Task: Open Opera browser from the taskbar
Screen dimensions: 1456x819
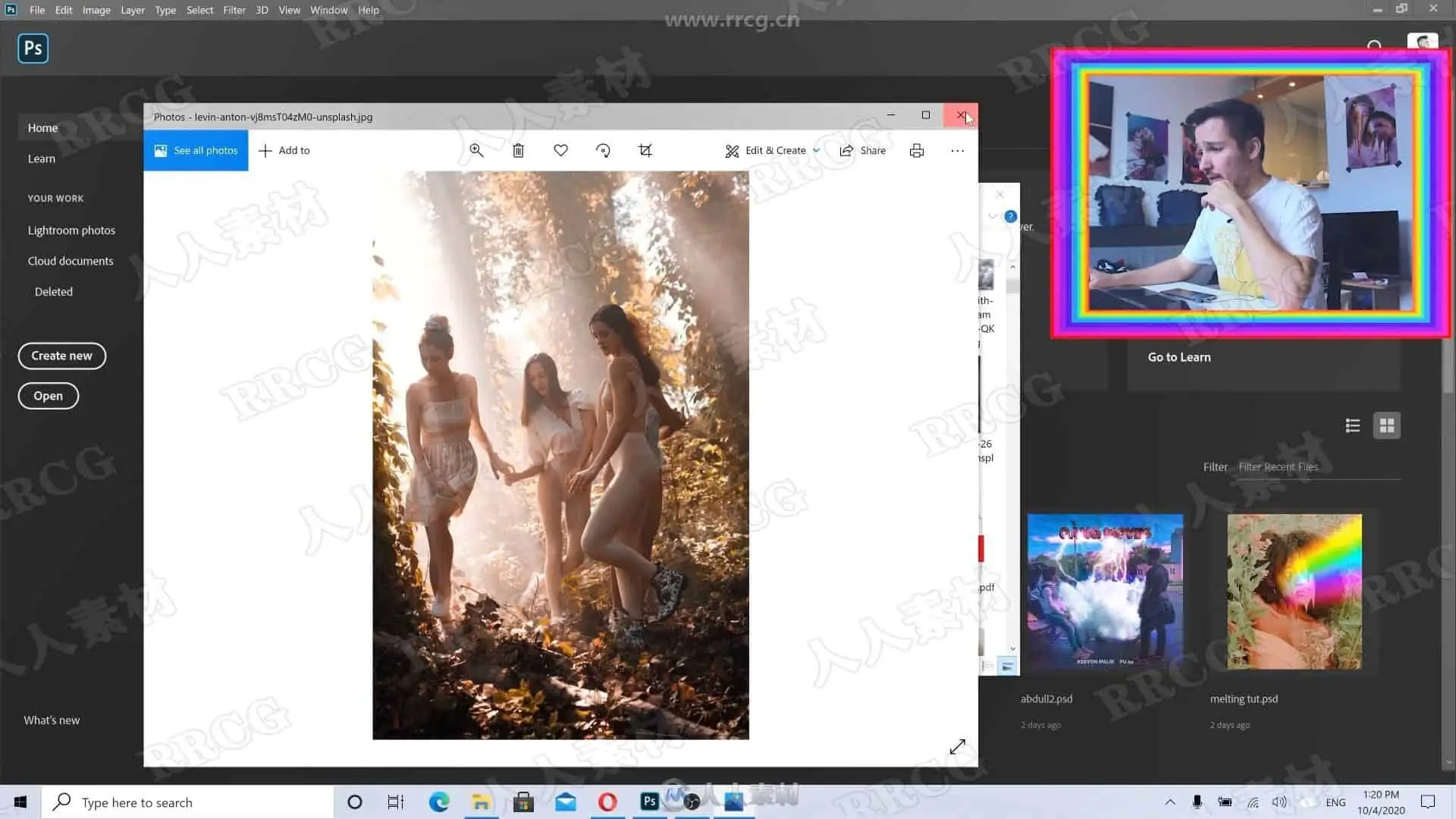Action: coord(607,802)
